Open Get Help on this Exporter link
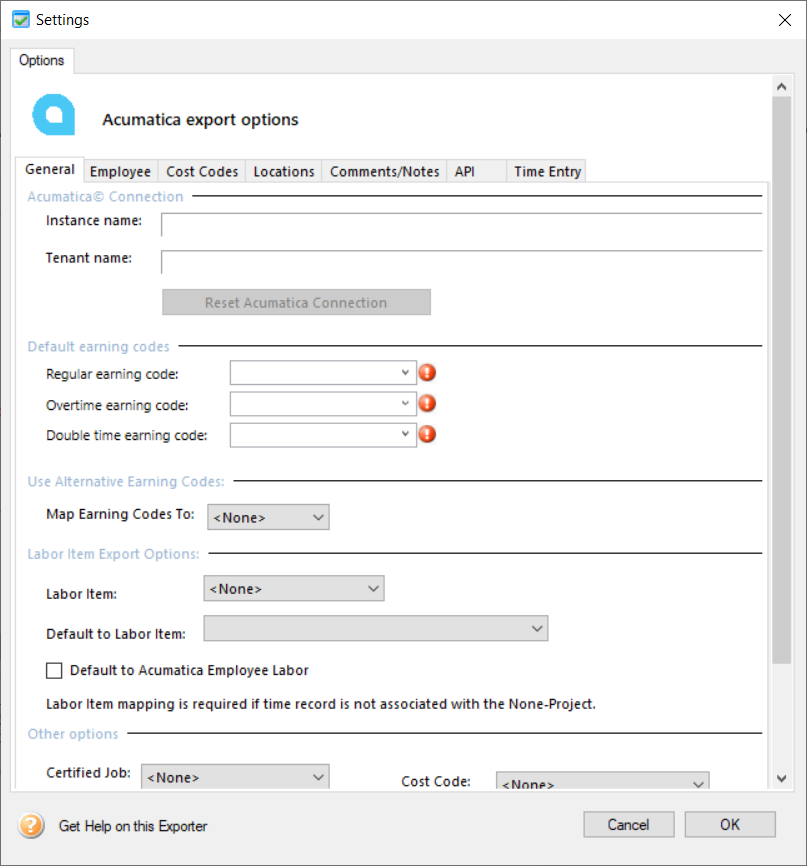Viewport: 807px width, 866px height. (133, 826)
